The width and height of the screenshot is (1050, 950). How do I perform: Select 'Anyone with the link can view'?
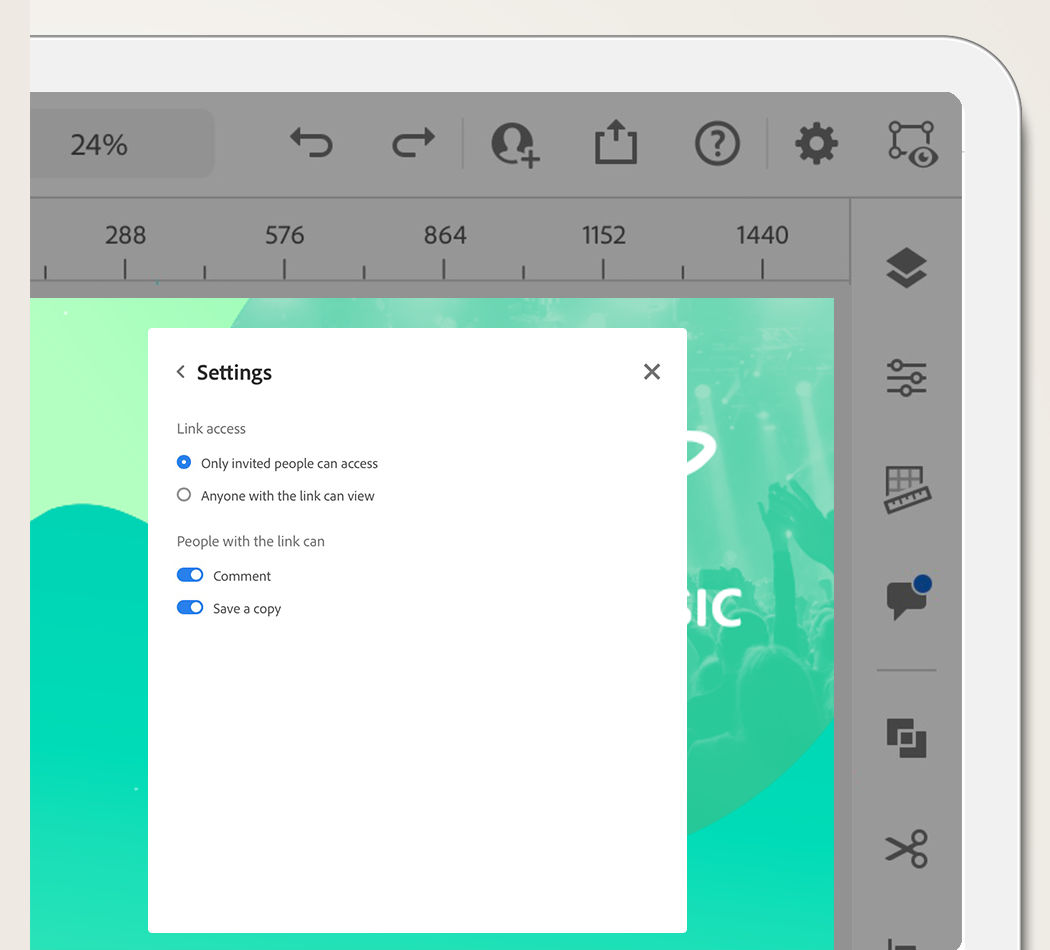[183, 494]
